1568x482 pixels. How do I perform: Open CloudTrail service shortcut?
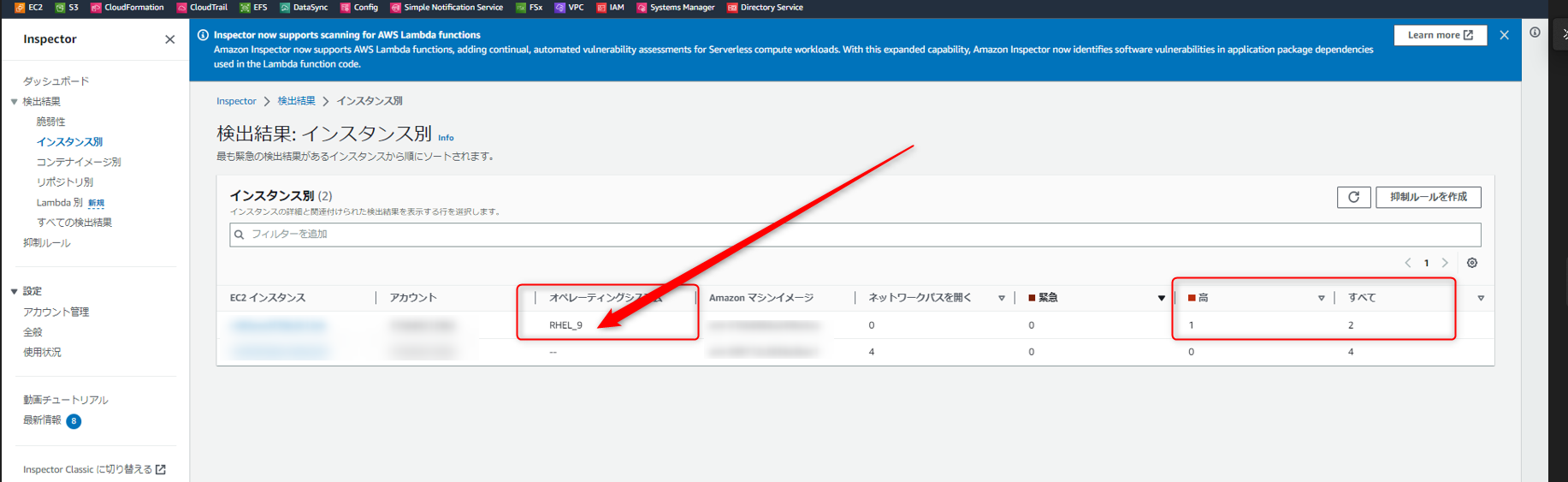[202, 8]
